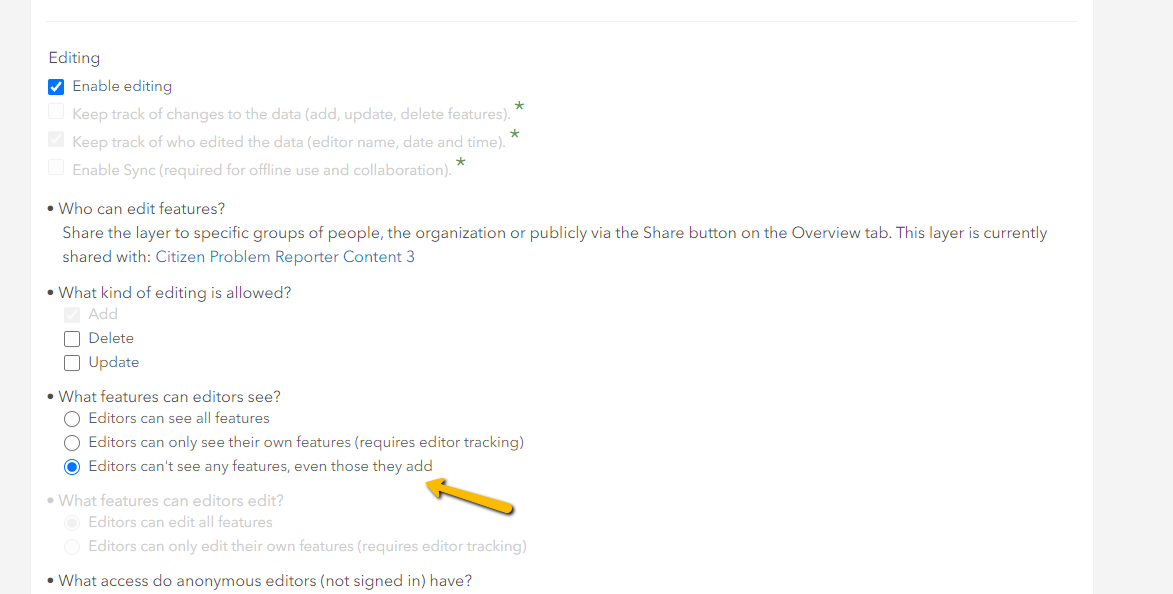Select 'Editors can only edit their own features'

point(71,546)
